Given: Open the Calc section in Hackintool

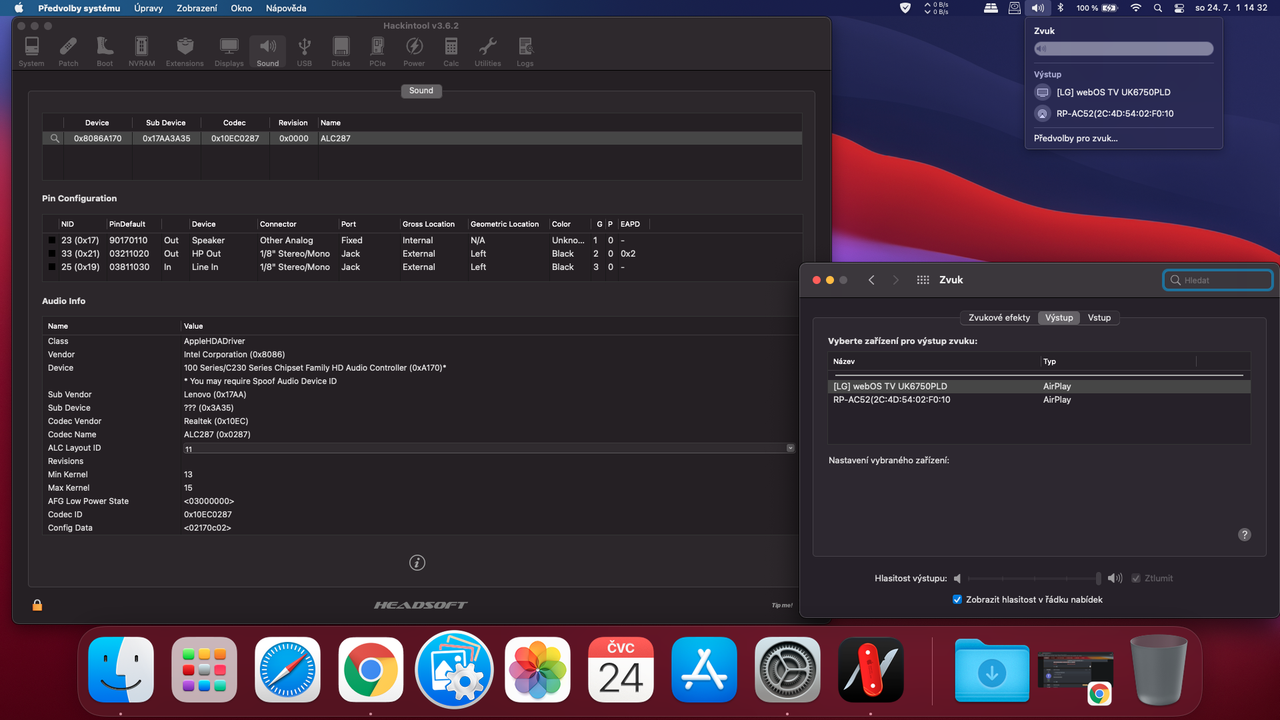Looking at the screenshot, I should pos(451,51).
